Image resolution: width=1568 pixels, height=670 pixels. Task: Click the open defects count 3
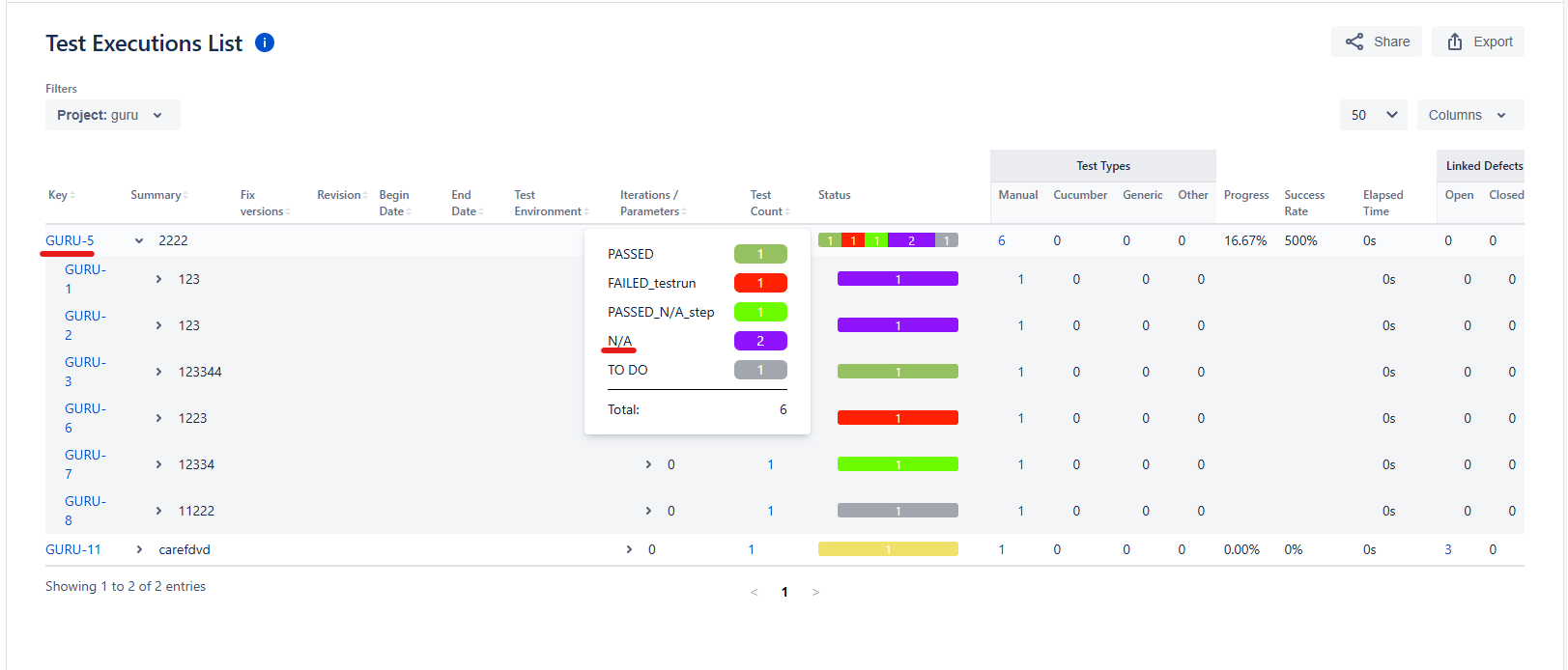1447,549
